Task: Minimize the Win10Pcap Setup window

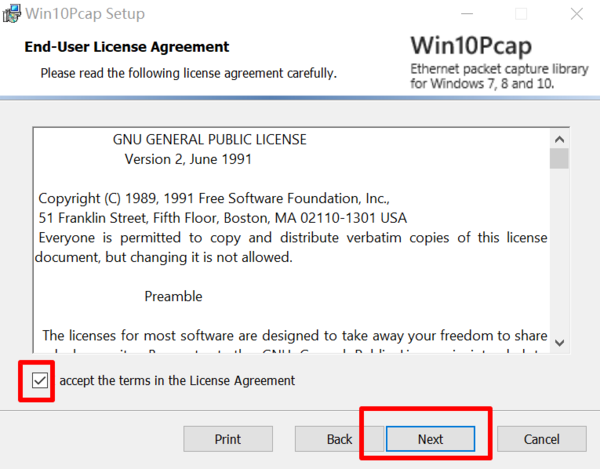Action: click(x=467, y=14)
